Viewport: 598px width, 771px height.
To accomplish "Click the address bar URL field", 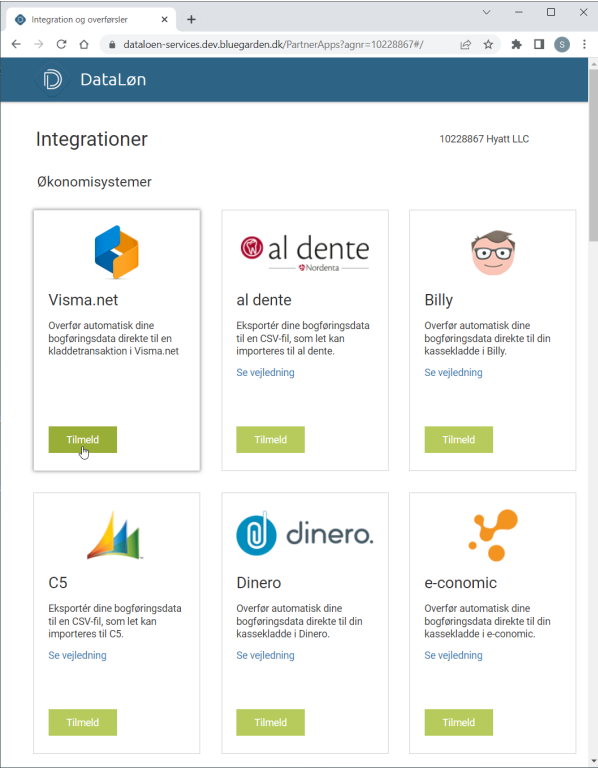I will [273, 44].
